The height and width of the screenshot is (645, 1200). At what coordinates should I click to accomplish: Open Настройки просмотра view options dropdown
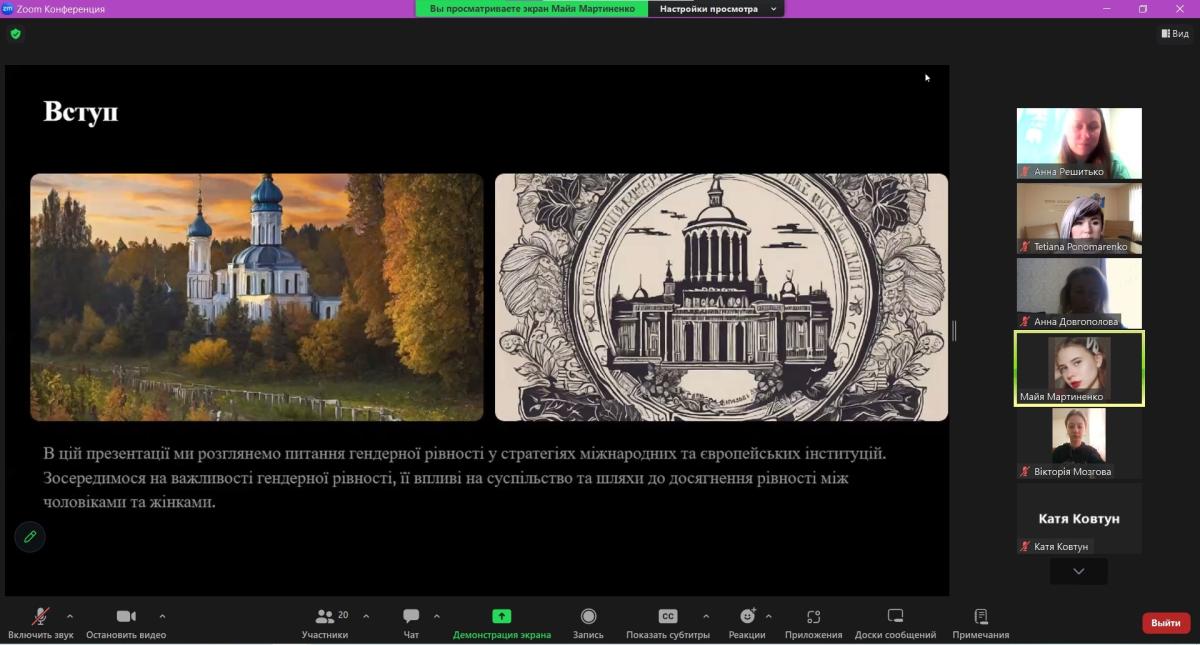click(714, 9)
